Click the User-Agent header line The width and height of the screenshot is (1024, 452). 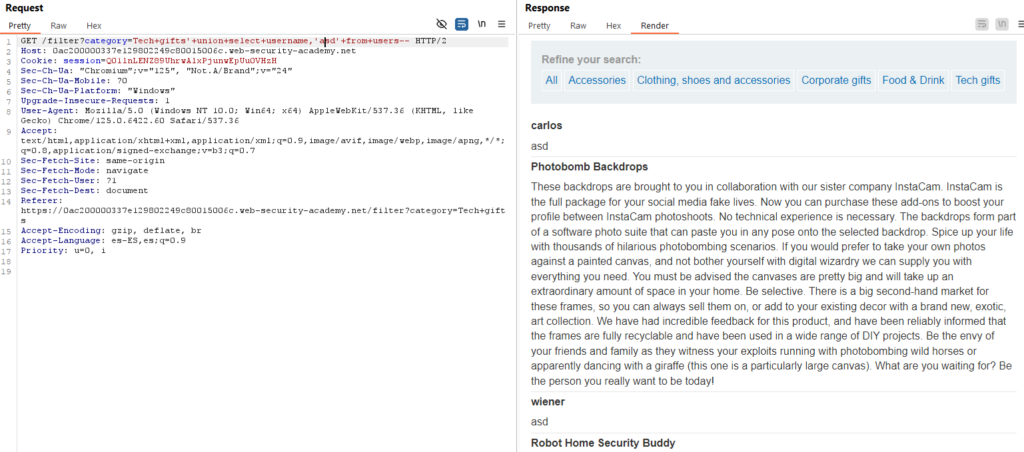247,116
